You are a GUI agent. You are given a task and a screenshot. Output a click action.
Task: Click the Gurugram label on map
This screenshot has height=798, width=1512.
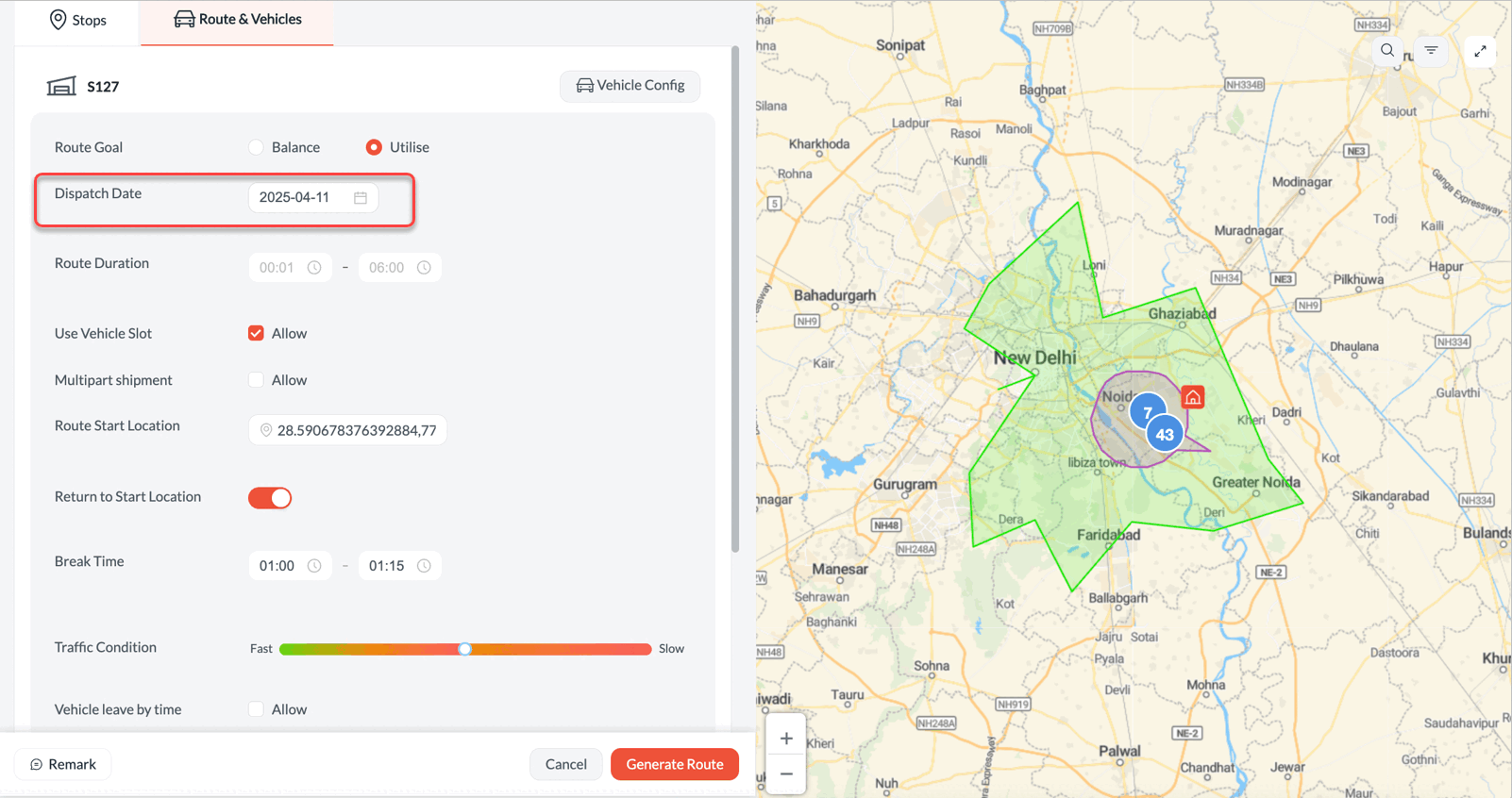905,485
